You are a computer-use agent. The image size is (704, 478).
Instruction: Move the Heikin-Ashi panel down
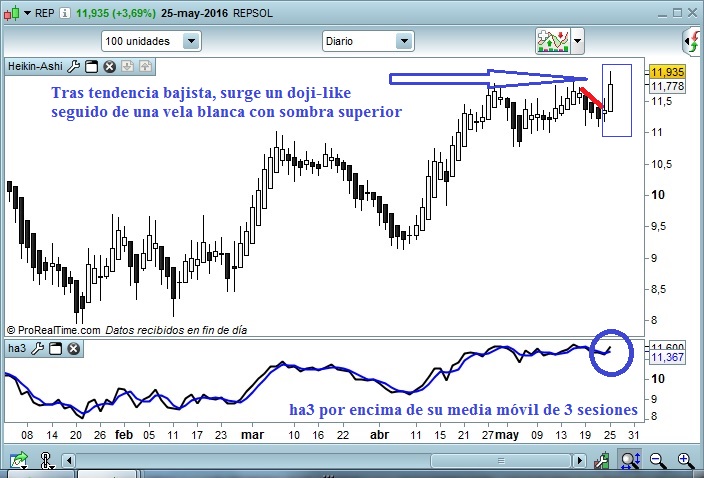128,66
